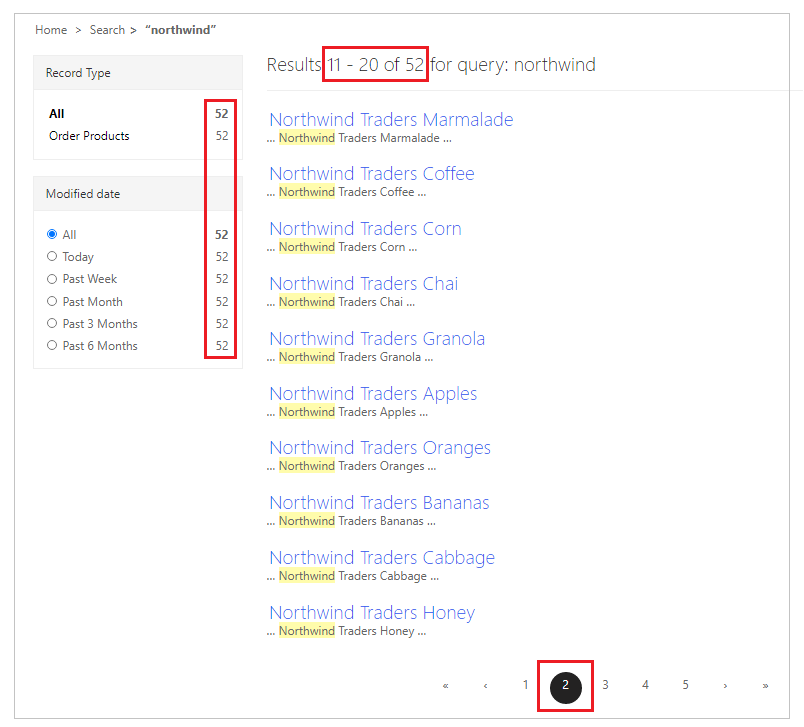Viewport: 804px width, 727px height.
Task: Jump to last page of results
Action: pyautogui.click(x=765, y=685)
